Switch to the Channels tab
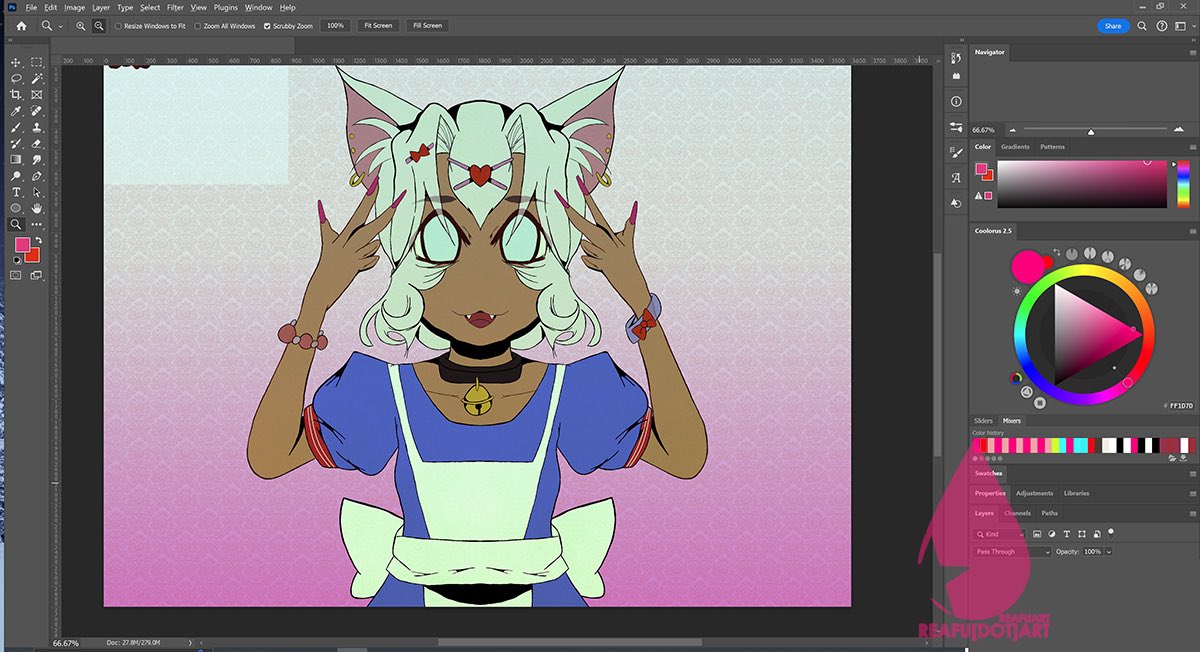The height and width of the screenshot is (652, 1200). (x=1017, y=513)
